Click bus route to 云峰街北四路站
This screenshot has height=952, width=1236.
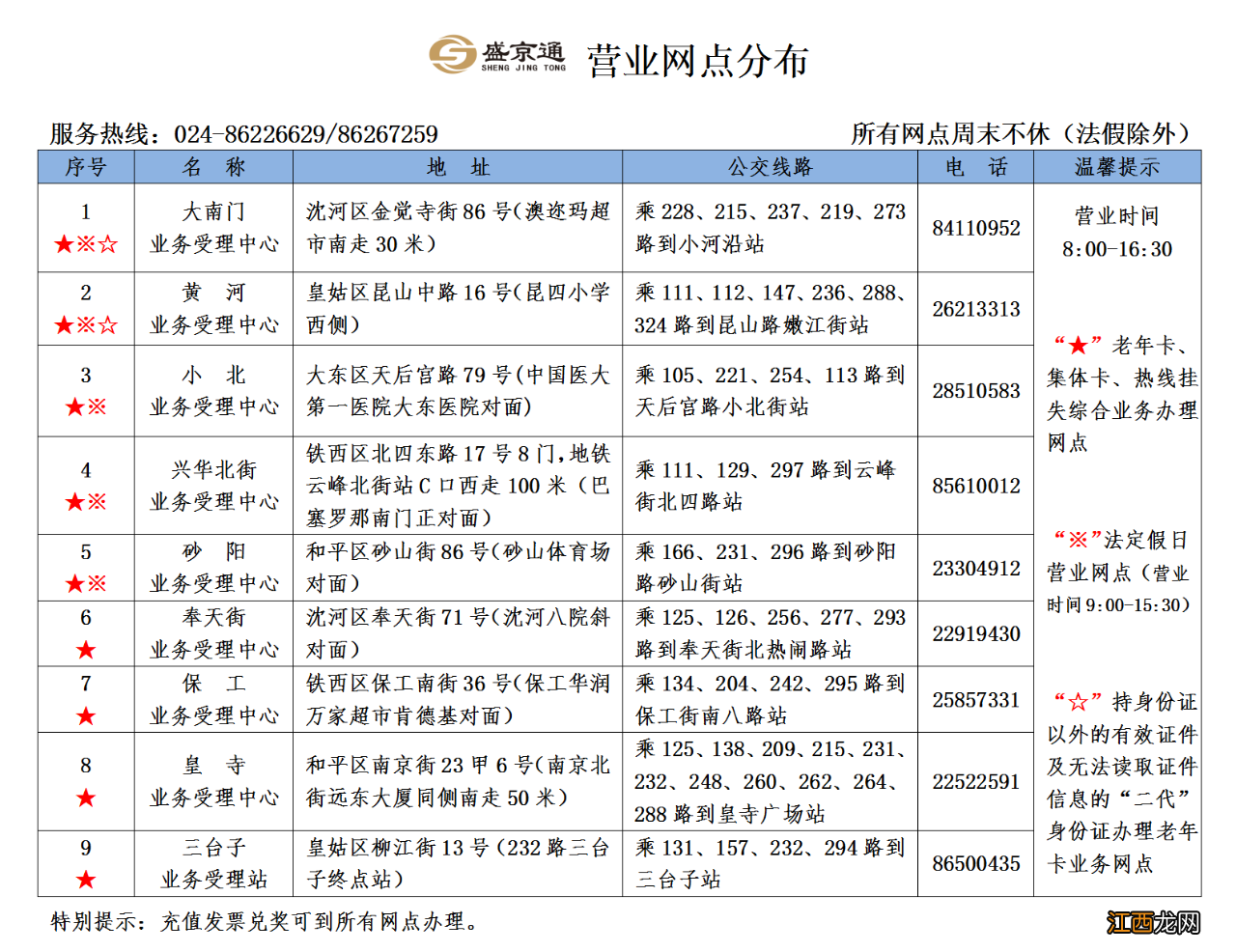pos(770,486)
